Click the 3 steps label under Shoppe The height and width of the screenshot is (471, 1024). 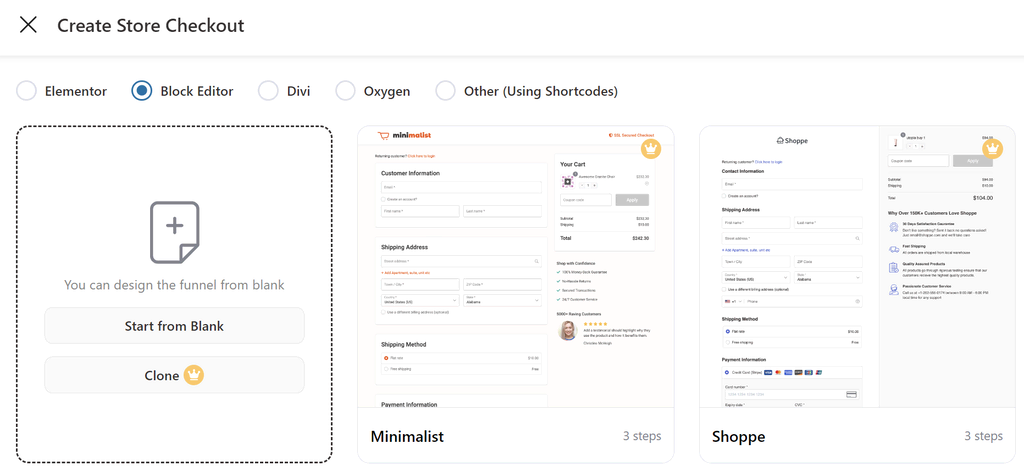[983, 436]
